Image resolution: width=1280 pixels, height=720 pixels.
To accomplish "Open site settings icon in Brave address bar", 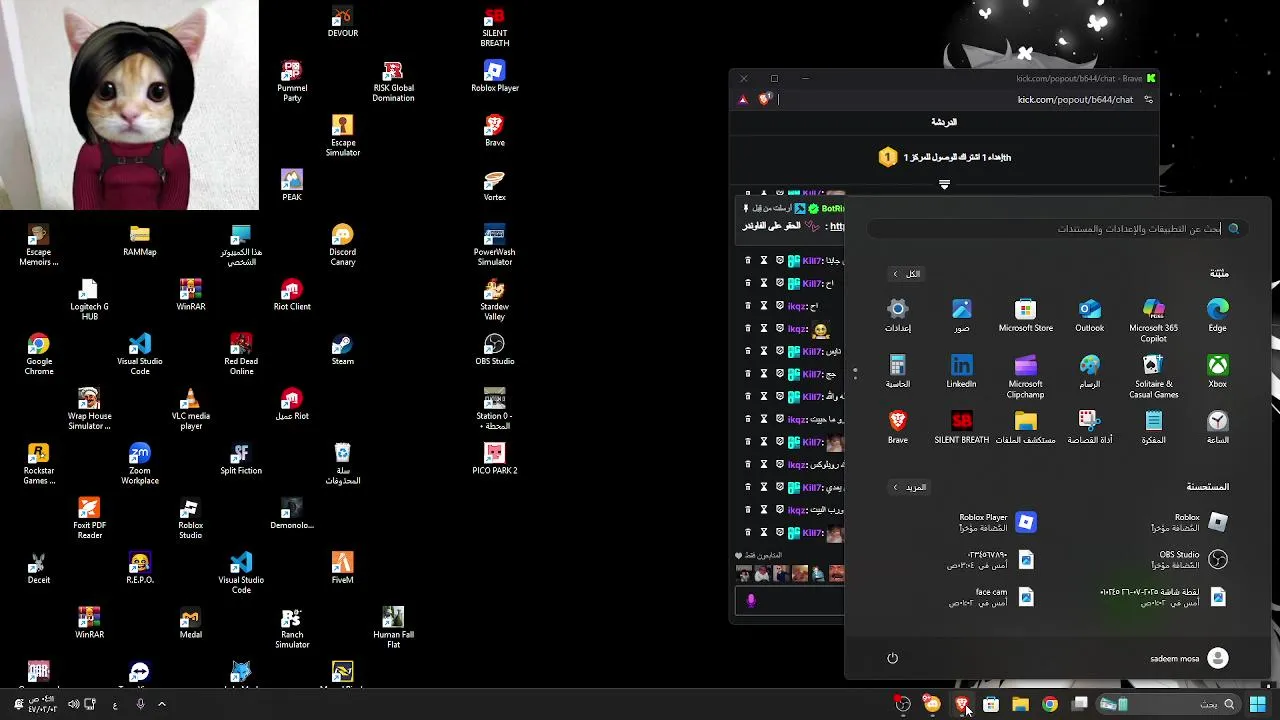I will point(1148,99).
